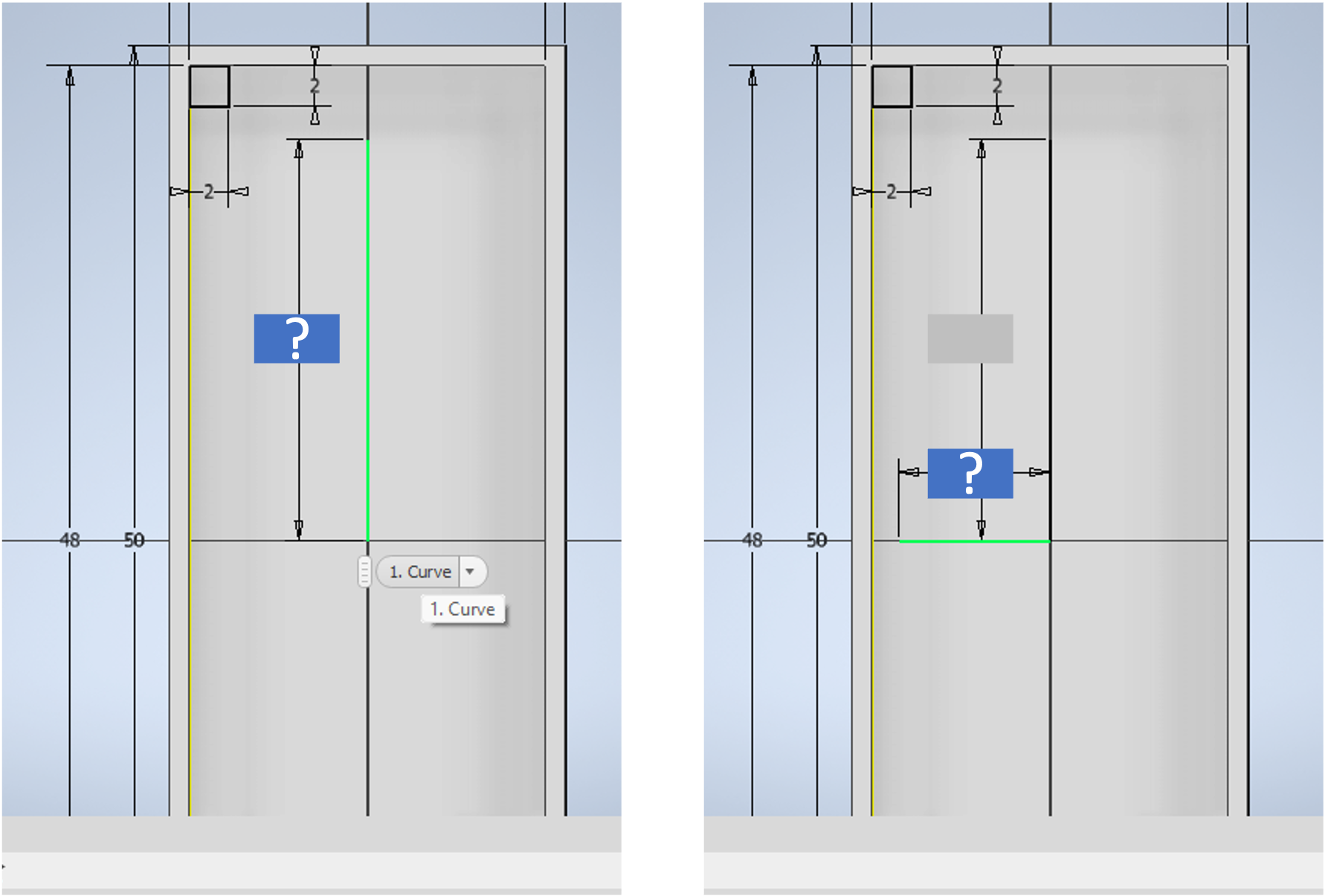The width and height of the screenshot is (1325, 896).
Task: Select the small corner square in left sketch view
Action: (x=209, y=86)
